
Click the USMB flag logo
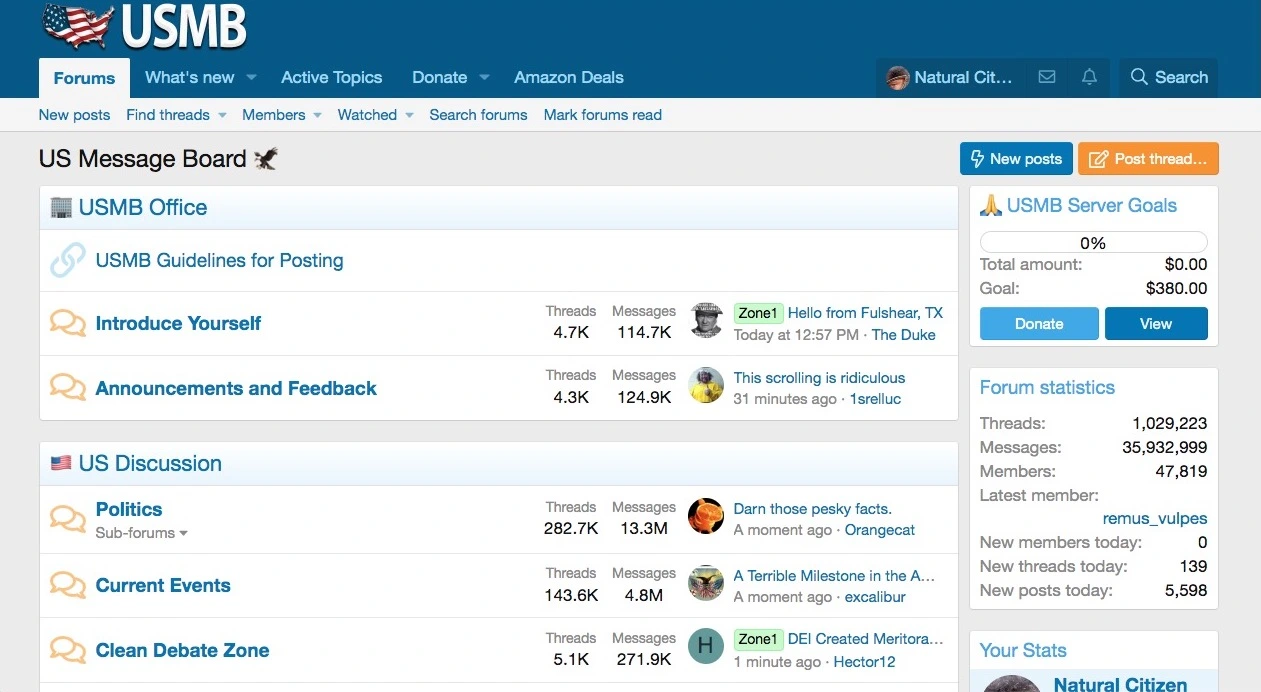click(x=145, y=27)
